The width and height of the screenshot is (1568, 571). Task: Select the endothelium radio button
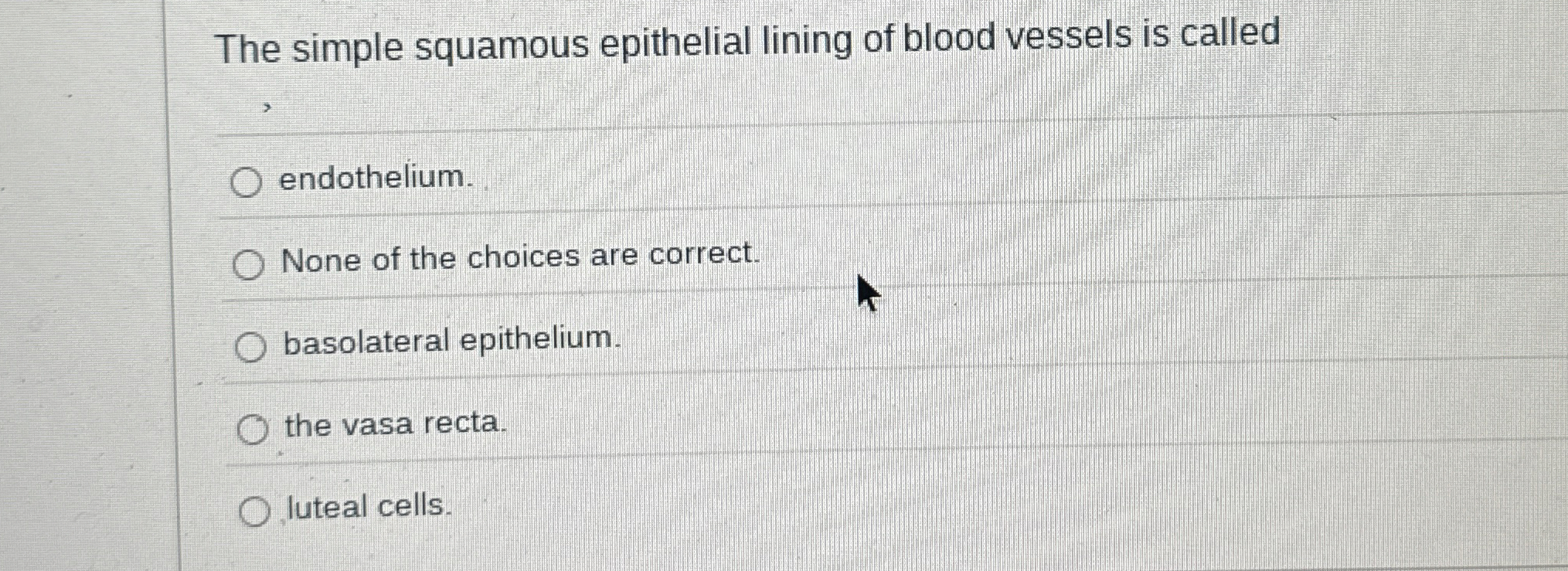point(247,183)
